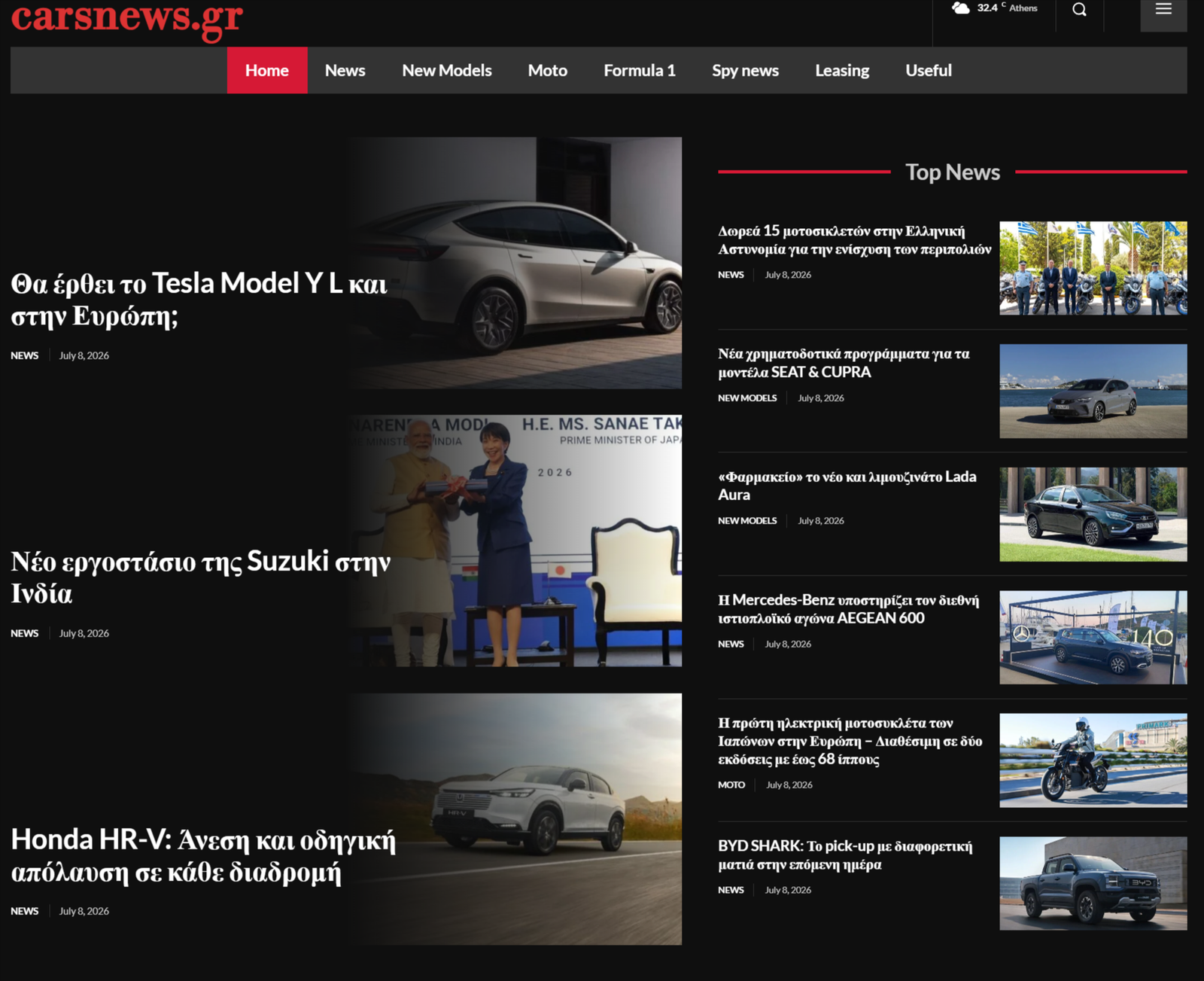Click July 8, 2026 date under Tesla article
Viewport: 1204px width, 981px height.
(x=84, y=355)
